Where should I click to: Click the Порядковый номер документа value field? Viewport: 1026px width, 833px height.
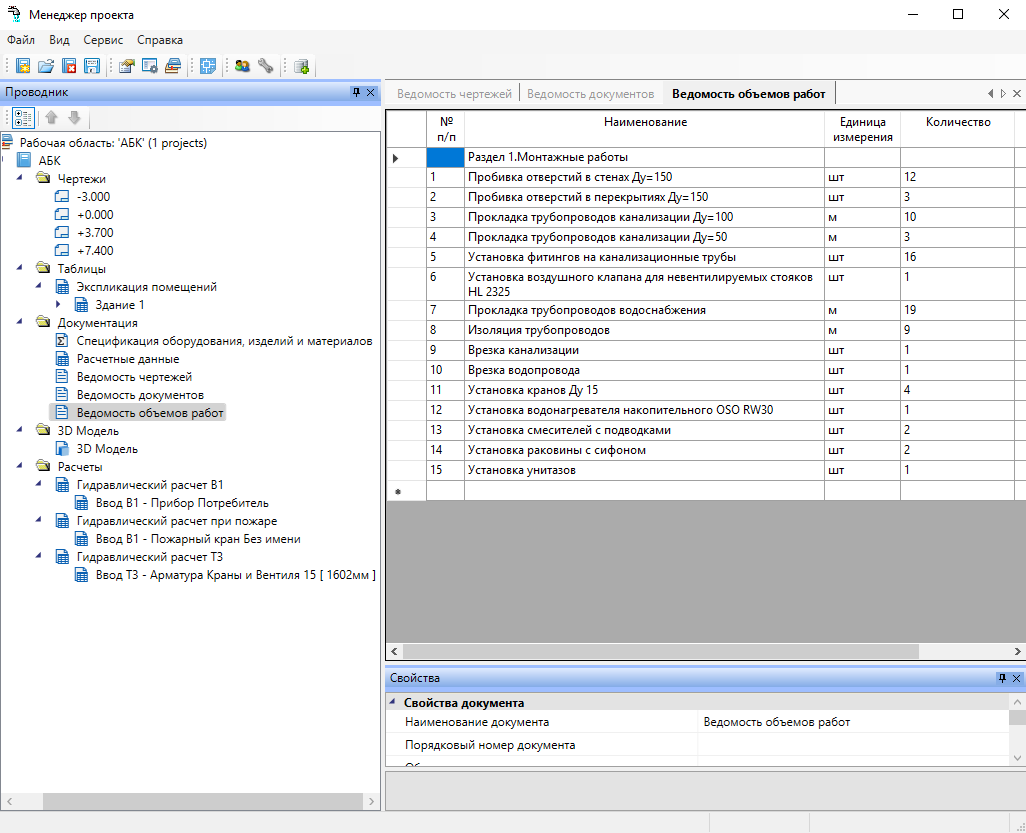point(852,745)
